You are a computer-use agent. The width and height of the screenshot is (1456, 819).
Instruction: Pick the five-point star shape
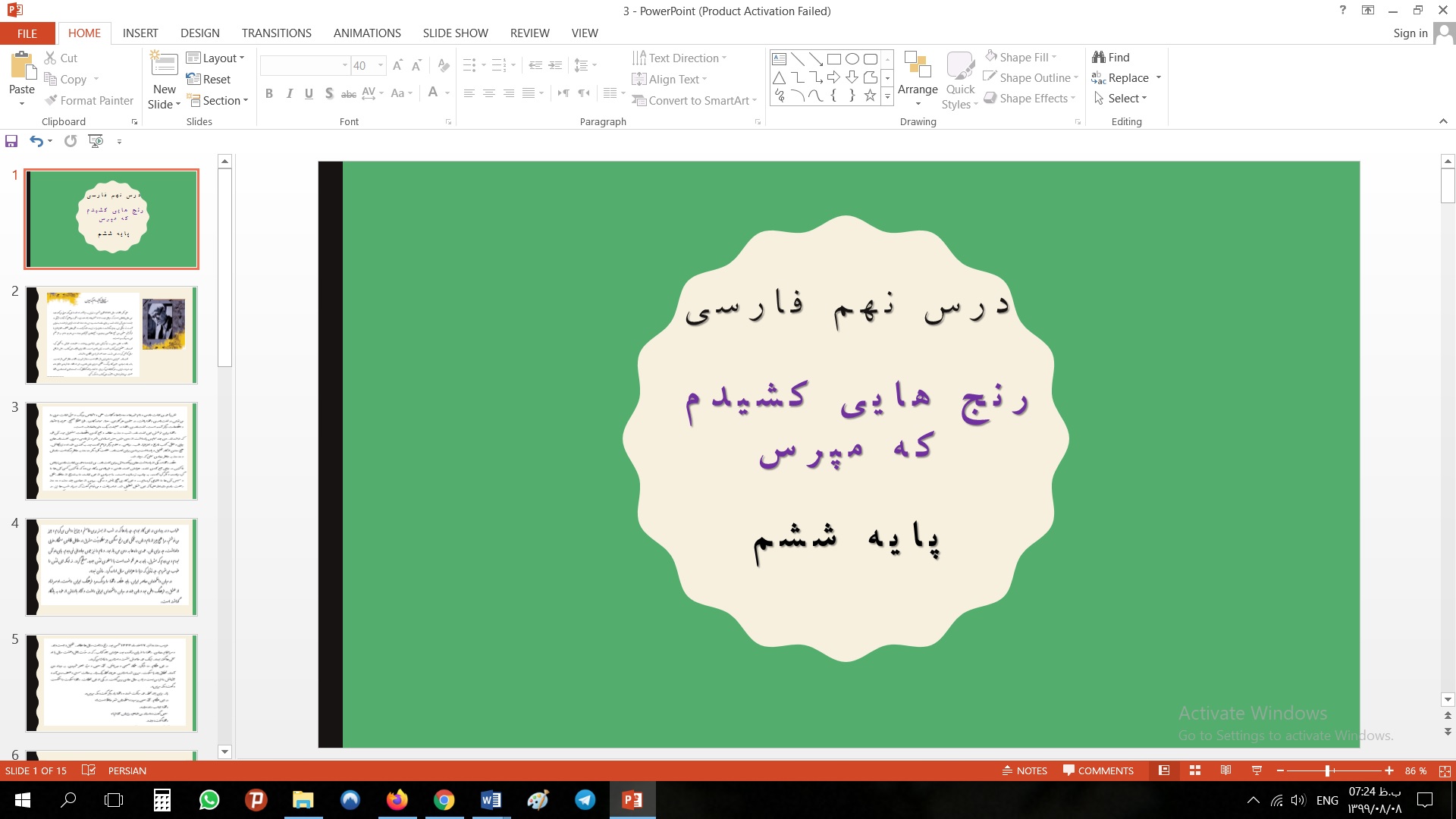tap(870, 96)
